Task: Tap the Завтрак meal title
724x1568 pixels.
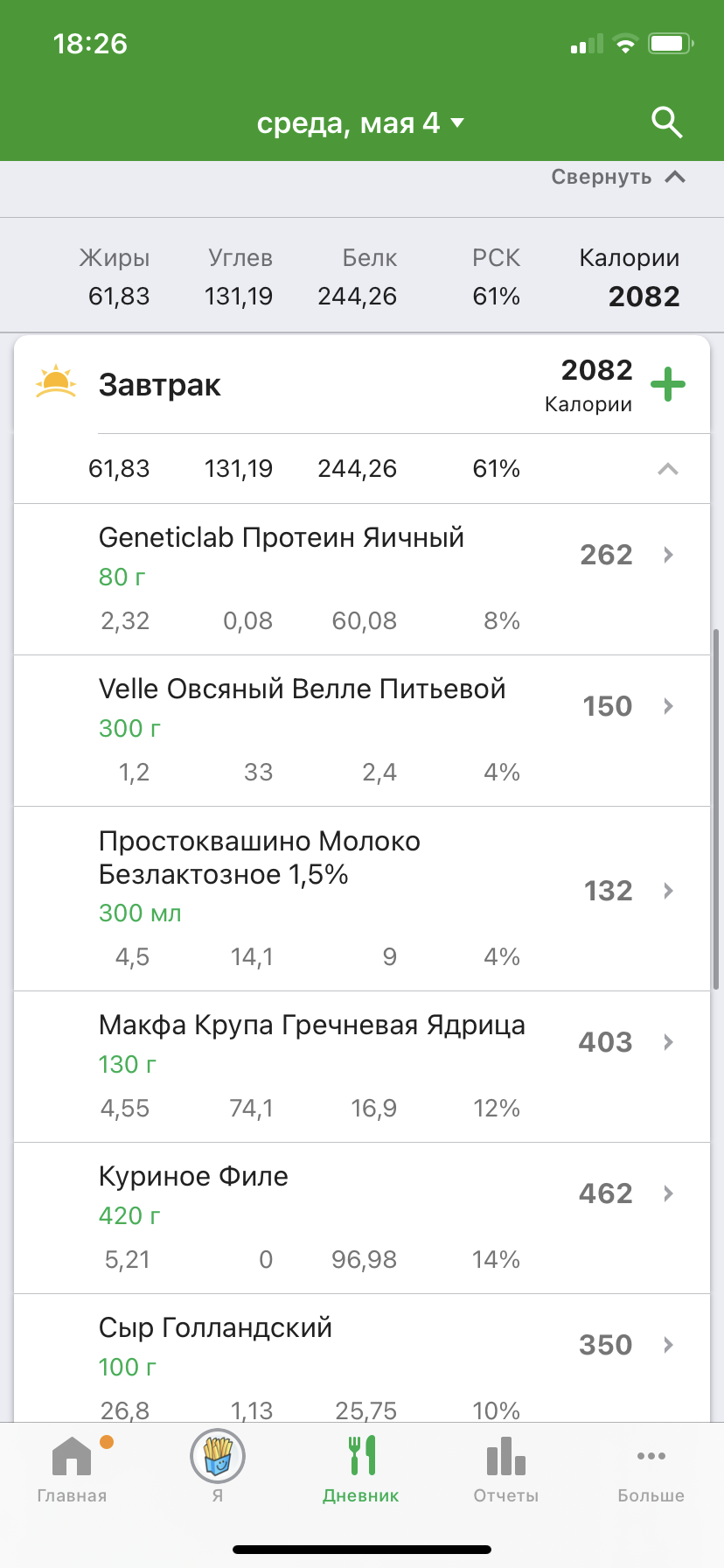Action: click(x=159, y=385)
